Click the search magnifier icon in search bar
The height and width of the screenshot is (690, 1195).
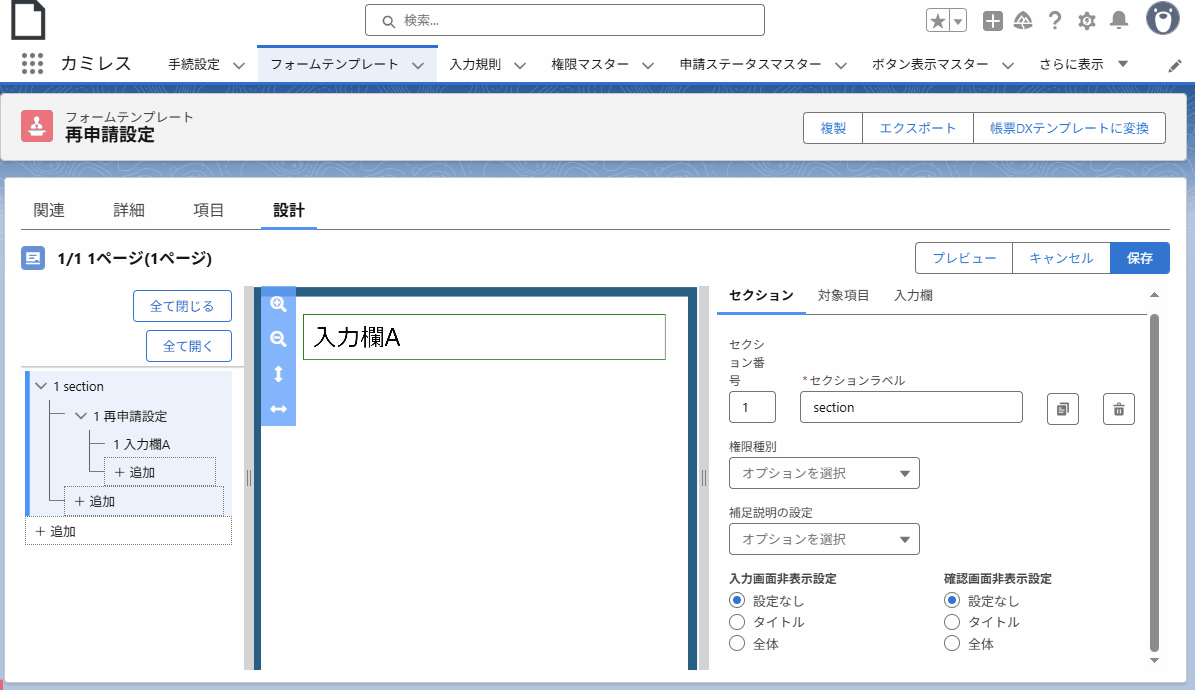(389, 21)
